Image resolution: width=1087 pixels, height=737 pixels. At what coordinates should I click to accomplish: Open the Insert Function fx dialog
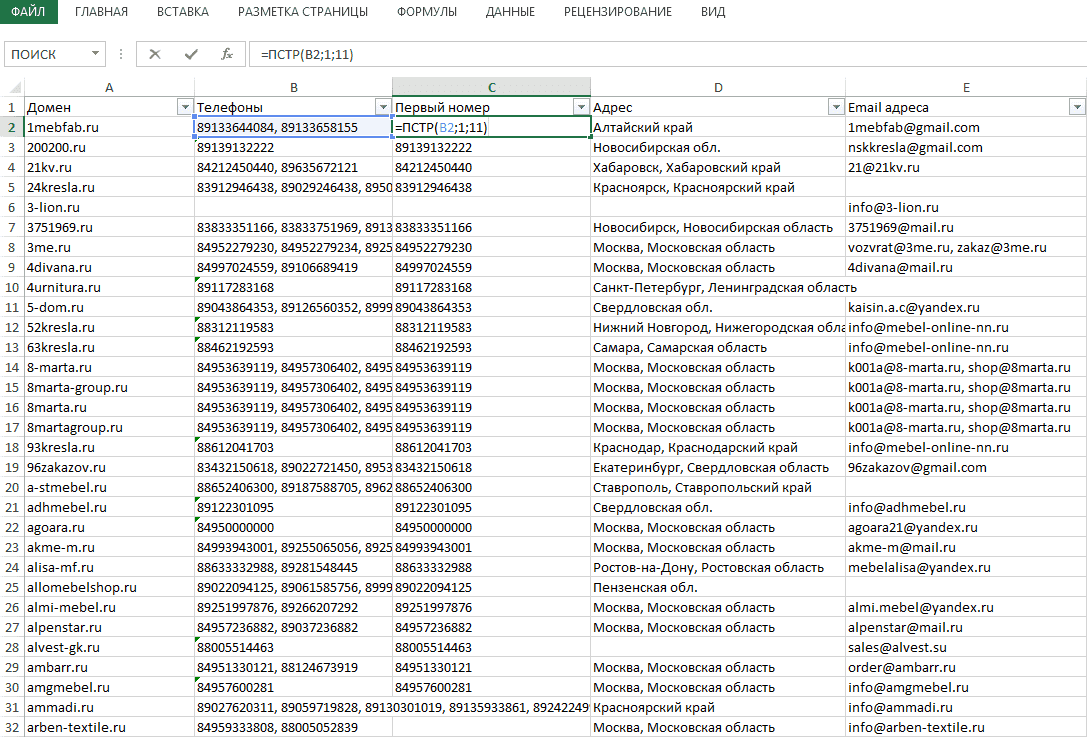coord(227,54)
